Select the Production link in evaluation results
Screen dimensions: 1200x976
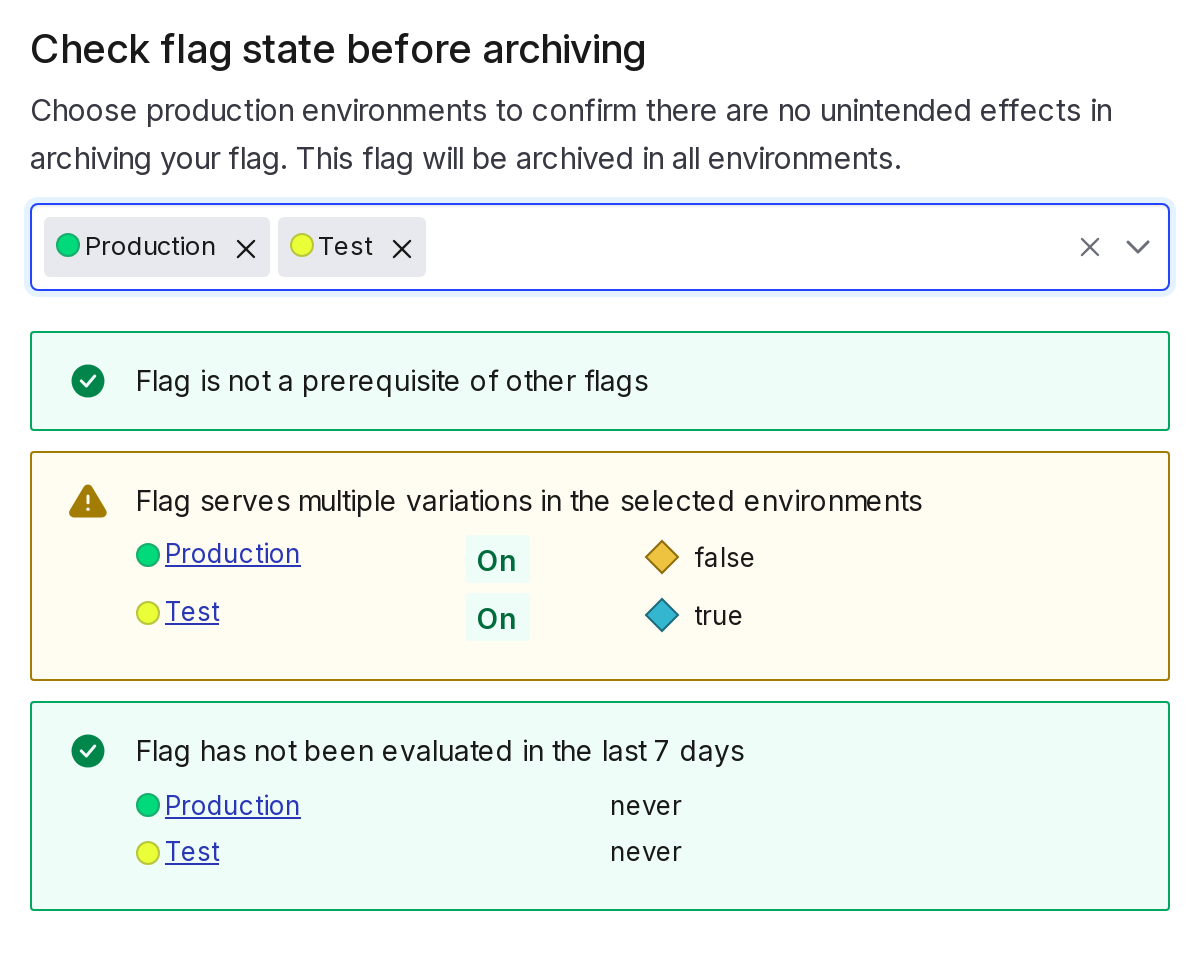pos(232,805)
